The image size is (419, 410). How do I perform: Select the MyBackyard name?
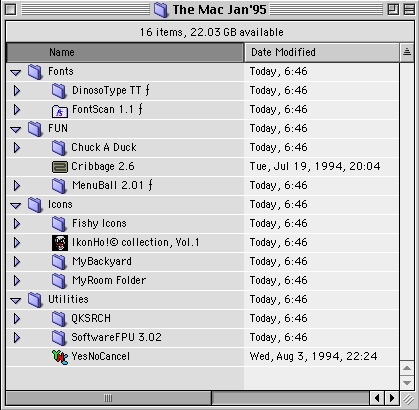102,262
